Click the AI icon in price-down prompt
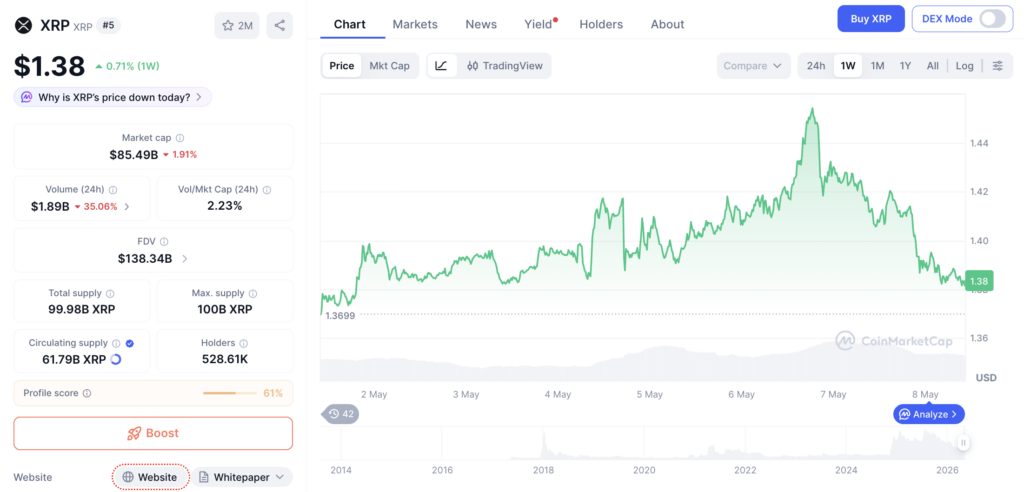Screen dimensions: 1024x492 [27, 97]
